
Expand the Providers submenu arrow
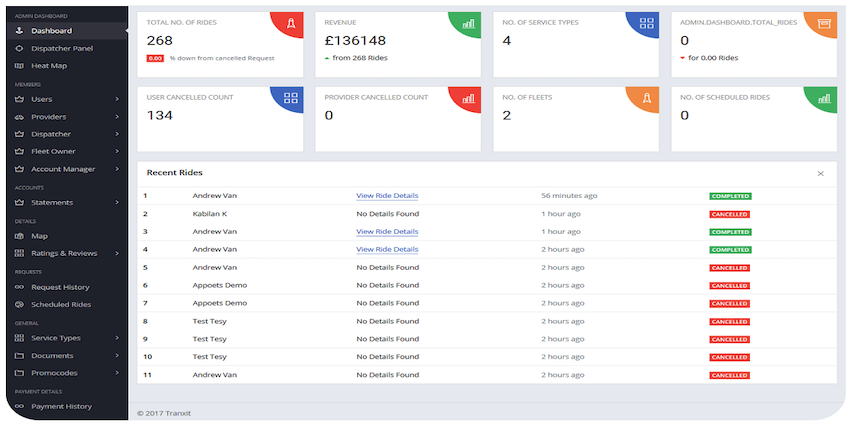pyautogui.click(x=117, y=117)
